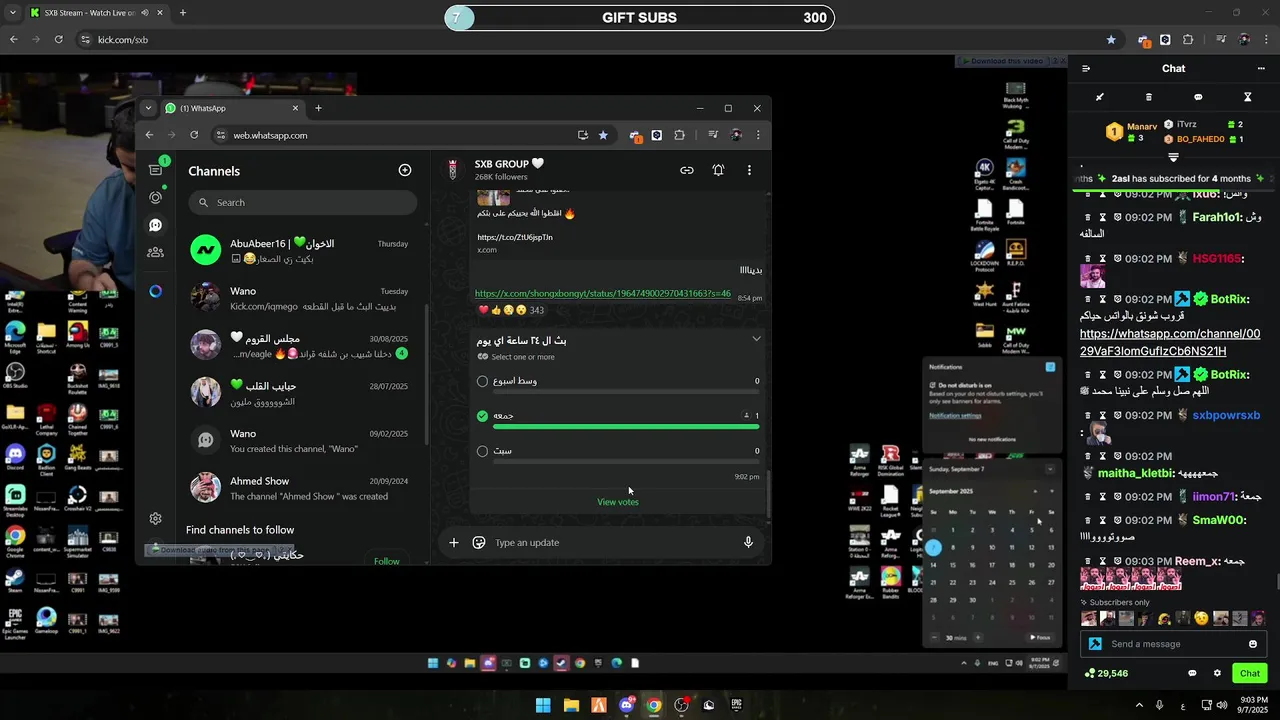This screenshot has width=1280, height=720.
Task: Select September 7 in the calendar
Action: click(x=933, y=548)
